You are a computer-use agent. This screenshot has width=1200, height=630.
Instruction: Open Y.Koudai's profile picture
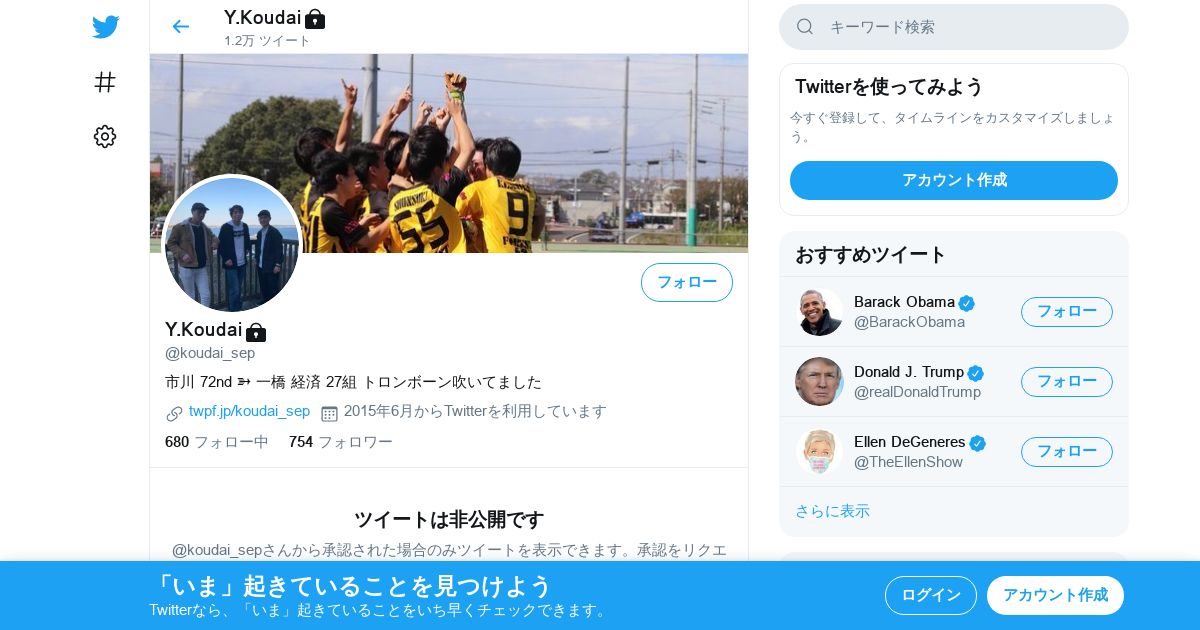click(232, 244)
